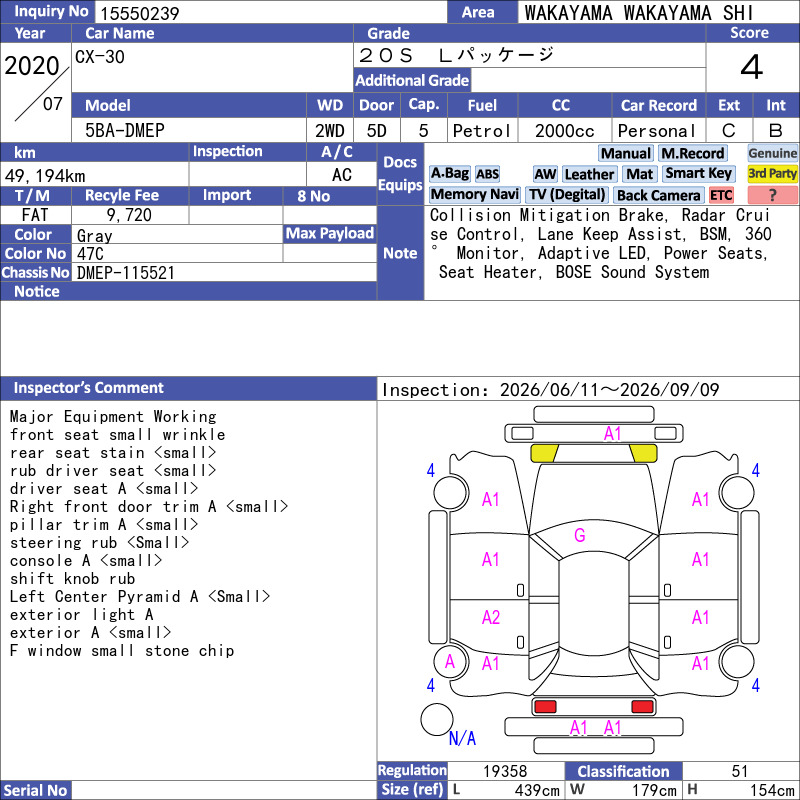Click the Manual equipment badge

(x=625, y=153)
